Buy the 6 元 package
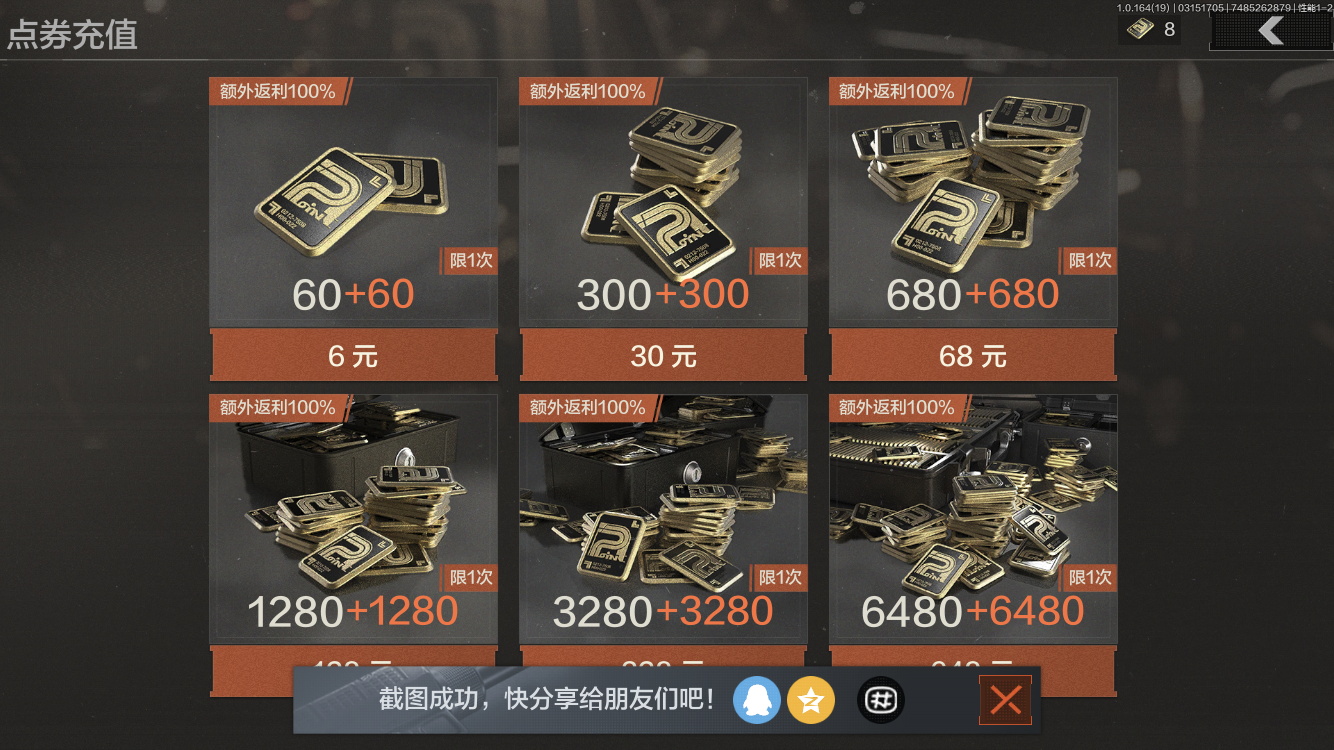 353,356
